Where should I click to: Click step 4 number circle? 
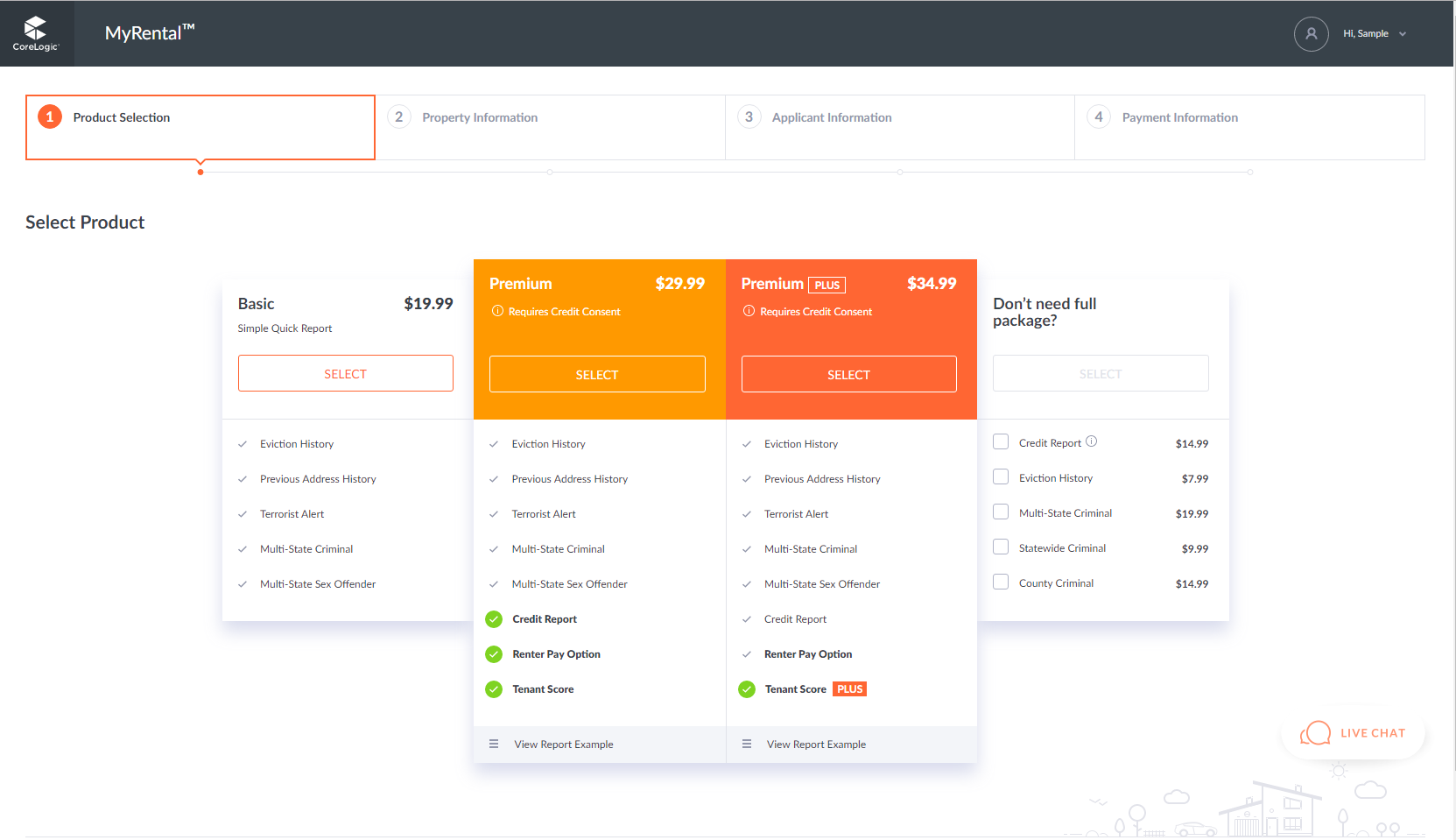pyautogui.click(x=1099, y=116)
